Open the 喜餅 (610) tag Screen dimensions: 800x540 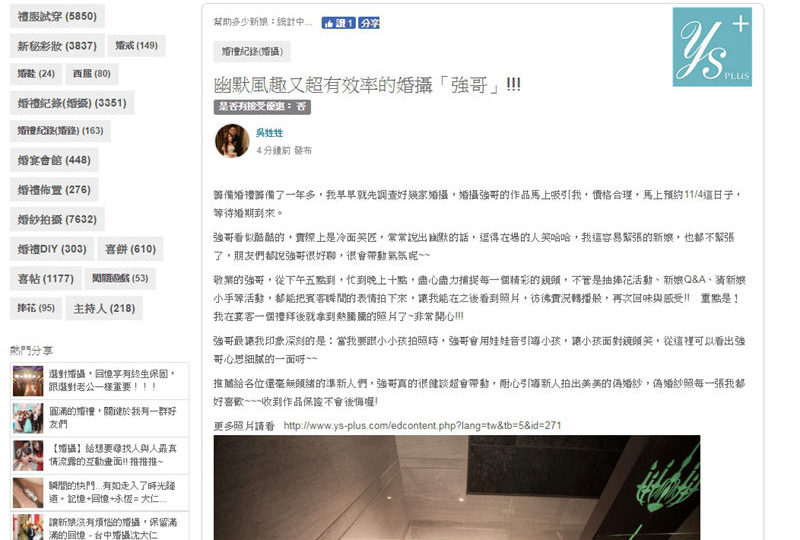[x=130, y=249]
